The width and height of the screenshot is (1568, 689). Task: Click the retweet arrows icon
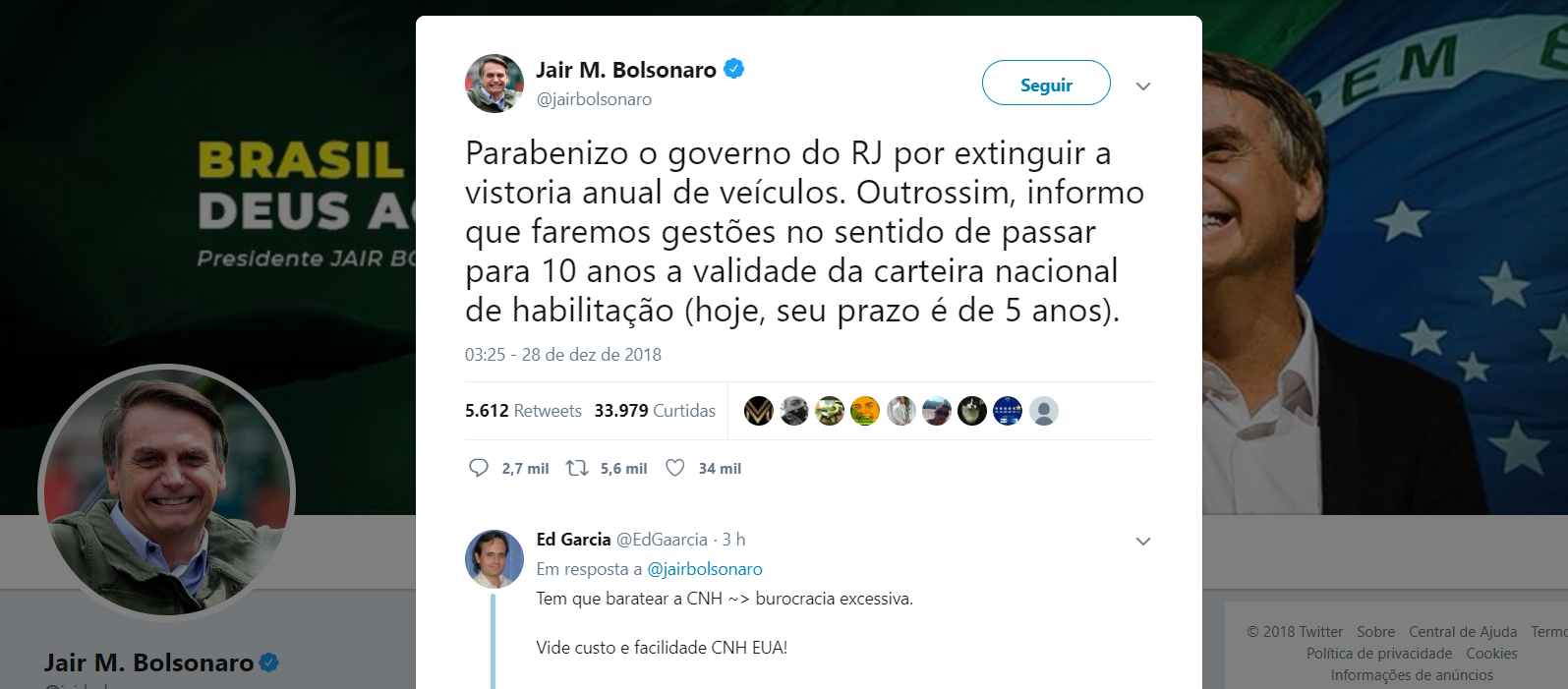[577, 468]
